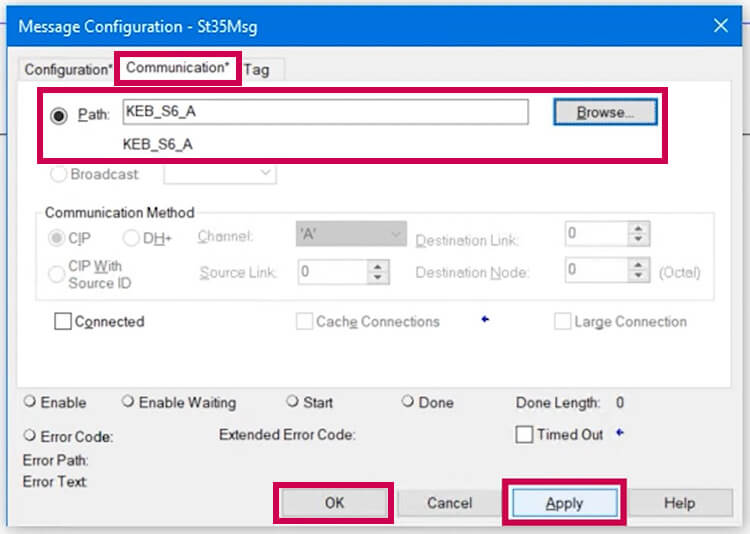Toggle the Large Connection checkbox
Viewport: 750px width, 534px height.
[562, 322]
